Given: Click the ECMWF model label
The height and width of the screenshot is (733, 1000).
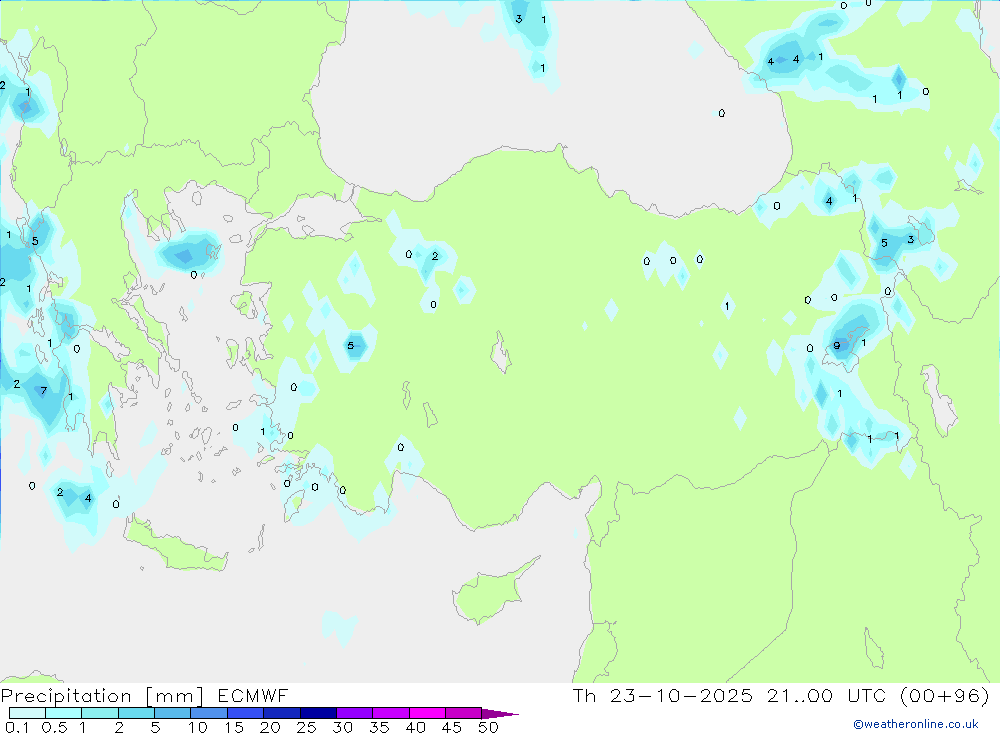Looking at the screenshot, I should pos(253,696).
